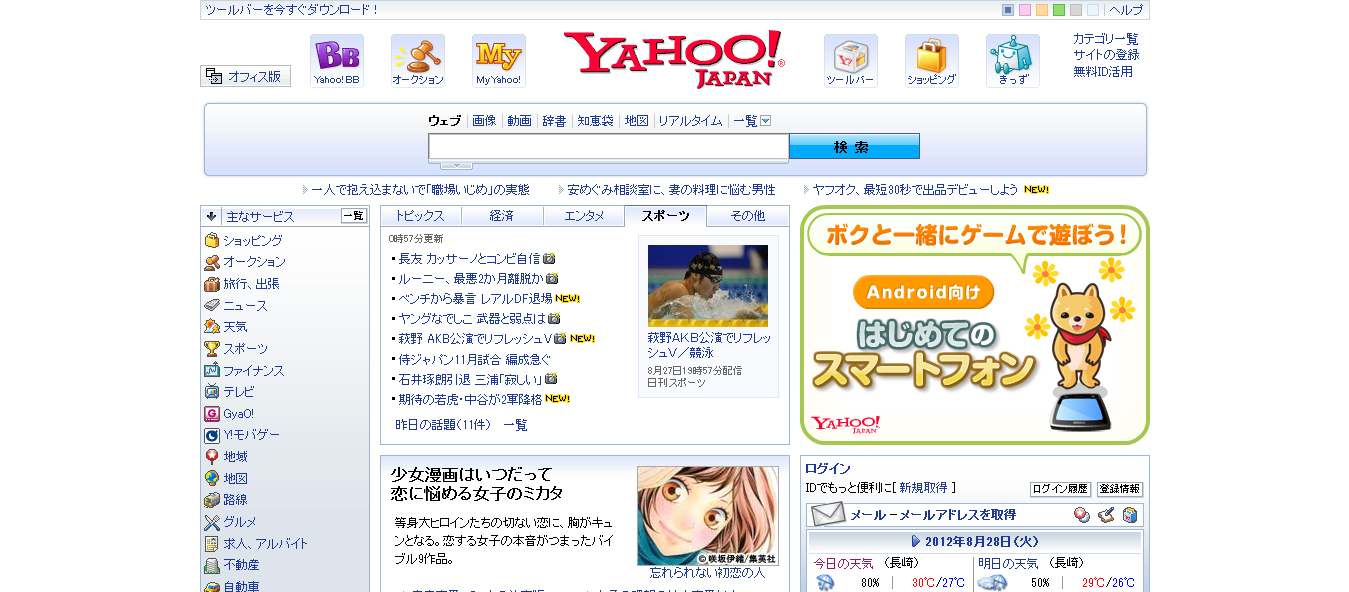Click the 検索 search button

[854, 147]
